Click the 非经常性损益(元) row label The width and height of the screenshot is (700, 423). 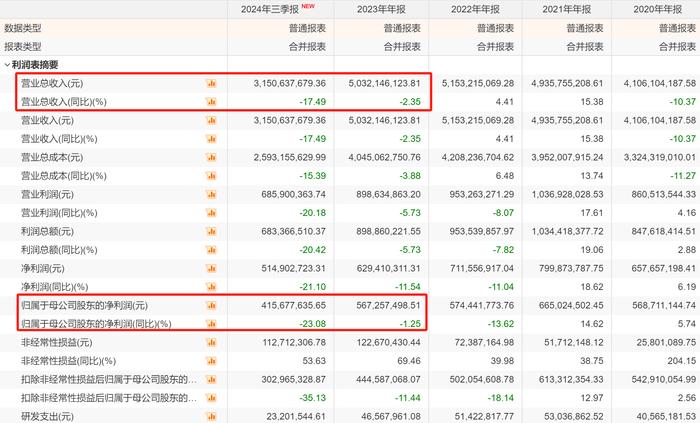tap(57, 343)
